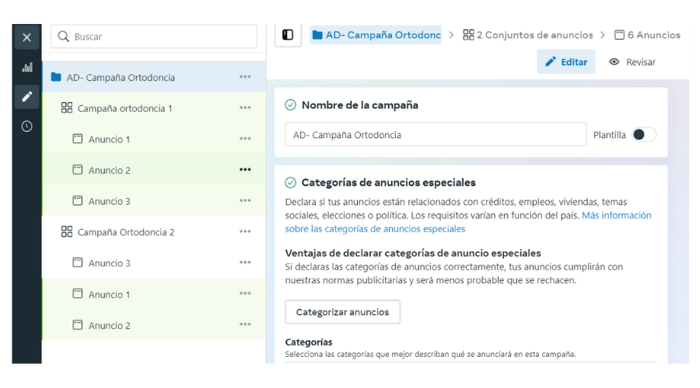Open Más información sobre categorías link

(468, 222)
